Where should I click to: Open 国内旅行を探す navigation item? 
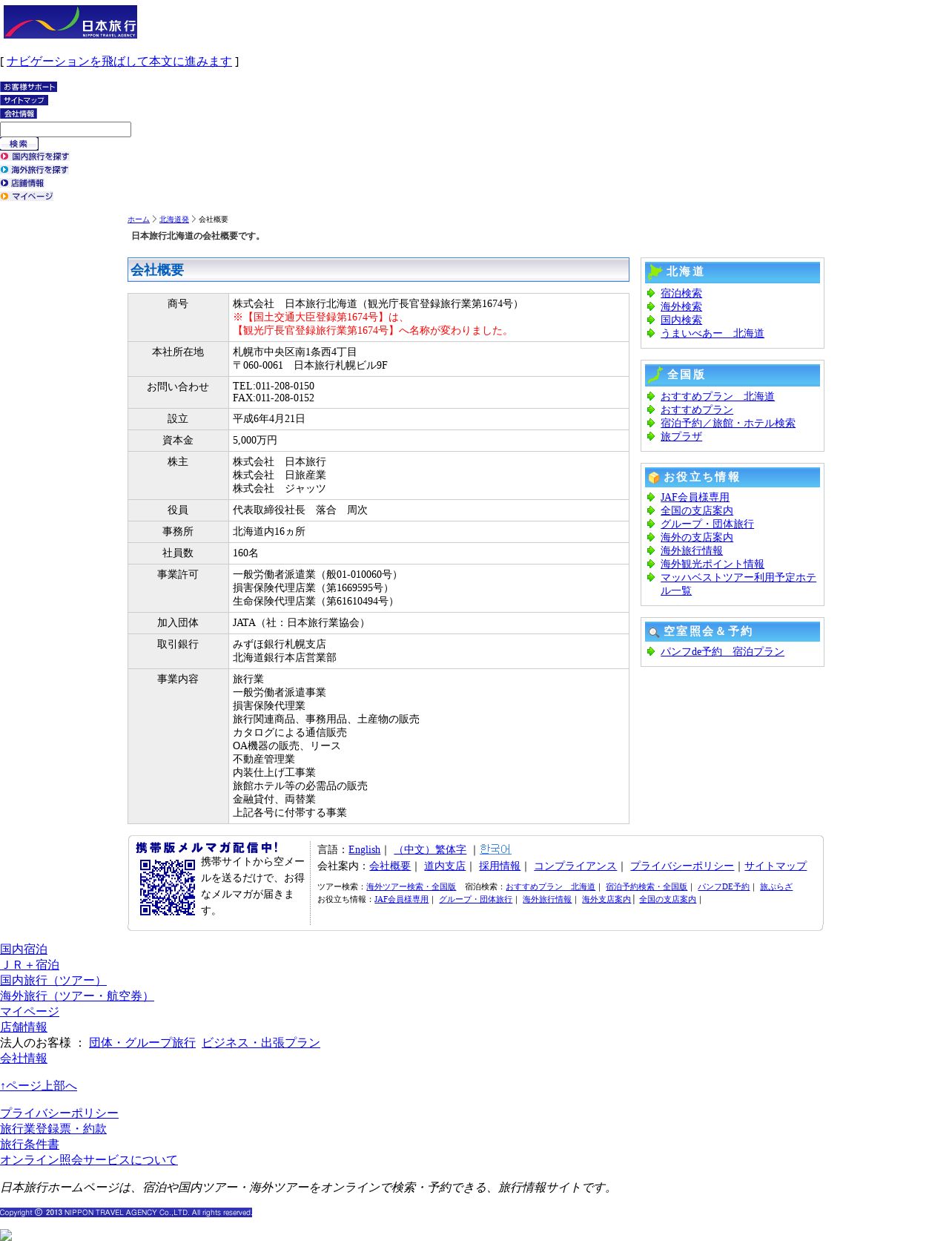click(x=35, y=157)
